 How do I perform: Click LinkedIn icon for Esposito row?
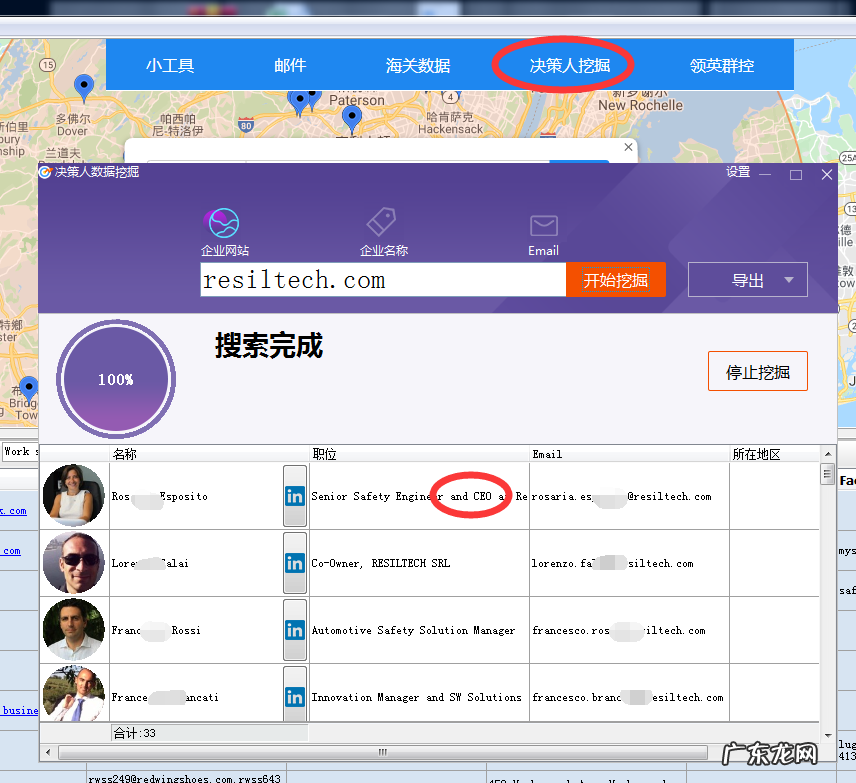tap(295, 496)
